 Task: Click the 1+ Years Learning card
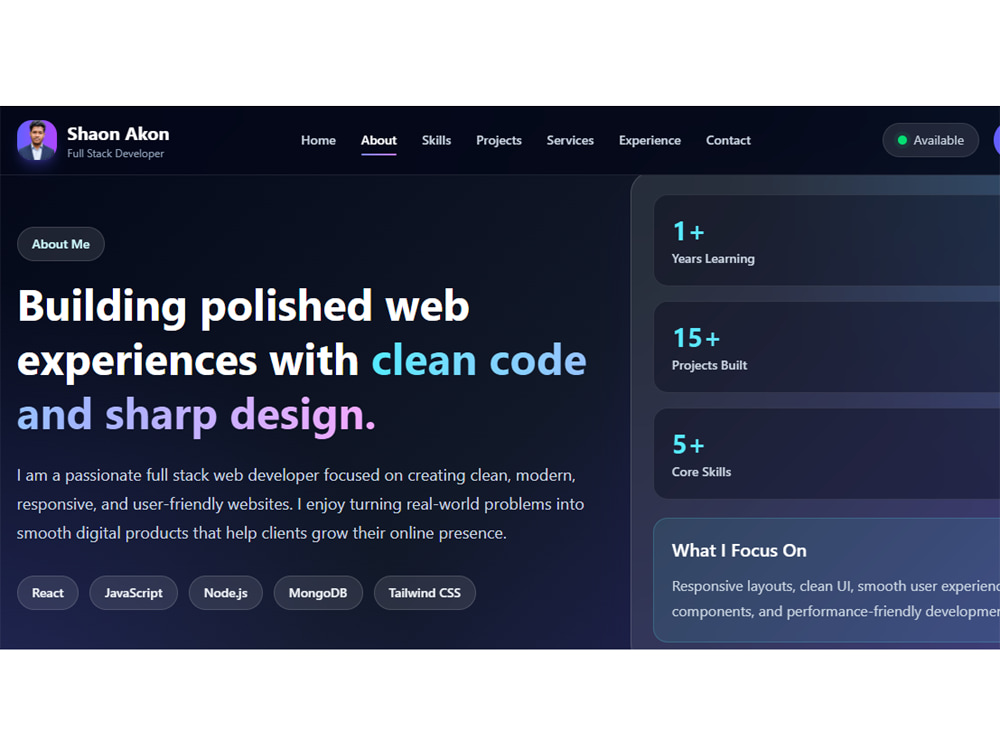827,240
